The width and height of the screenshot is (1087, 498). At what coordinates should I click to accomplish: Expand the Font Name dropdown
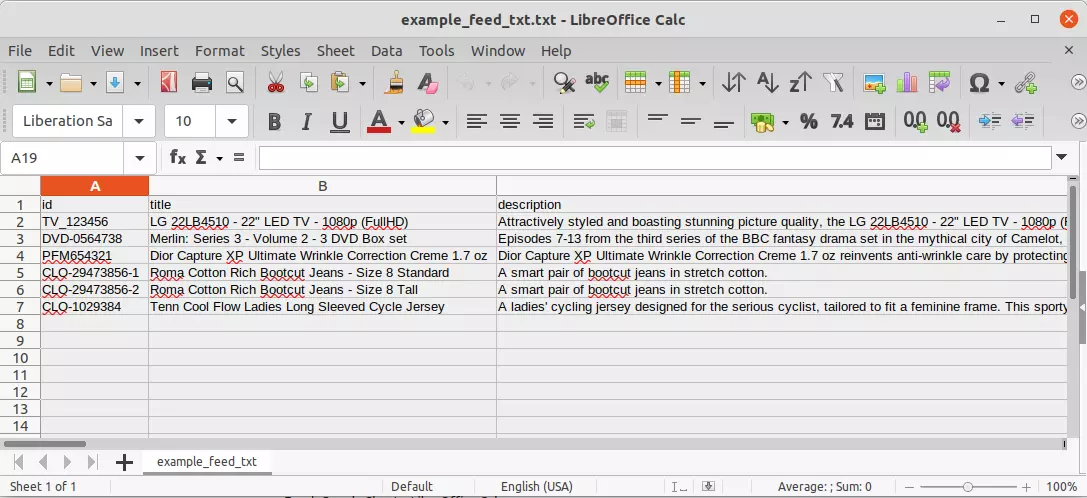[139, 121]
